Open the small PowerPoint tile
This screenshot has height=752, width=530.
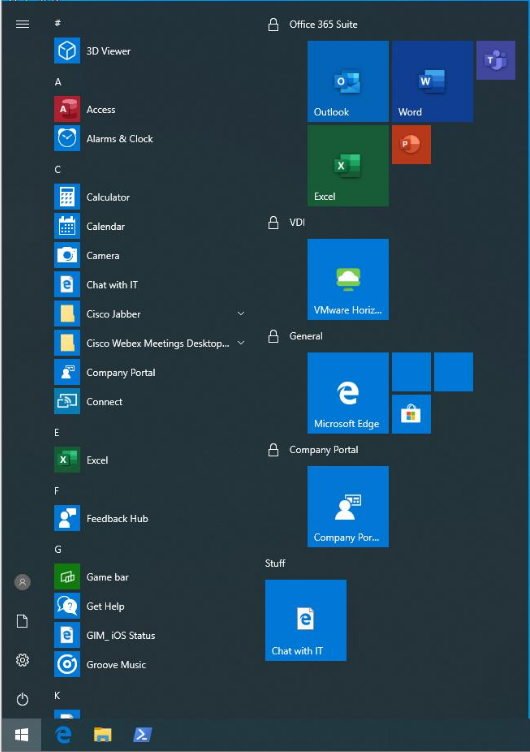(x=411, y=144)
